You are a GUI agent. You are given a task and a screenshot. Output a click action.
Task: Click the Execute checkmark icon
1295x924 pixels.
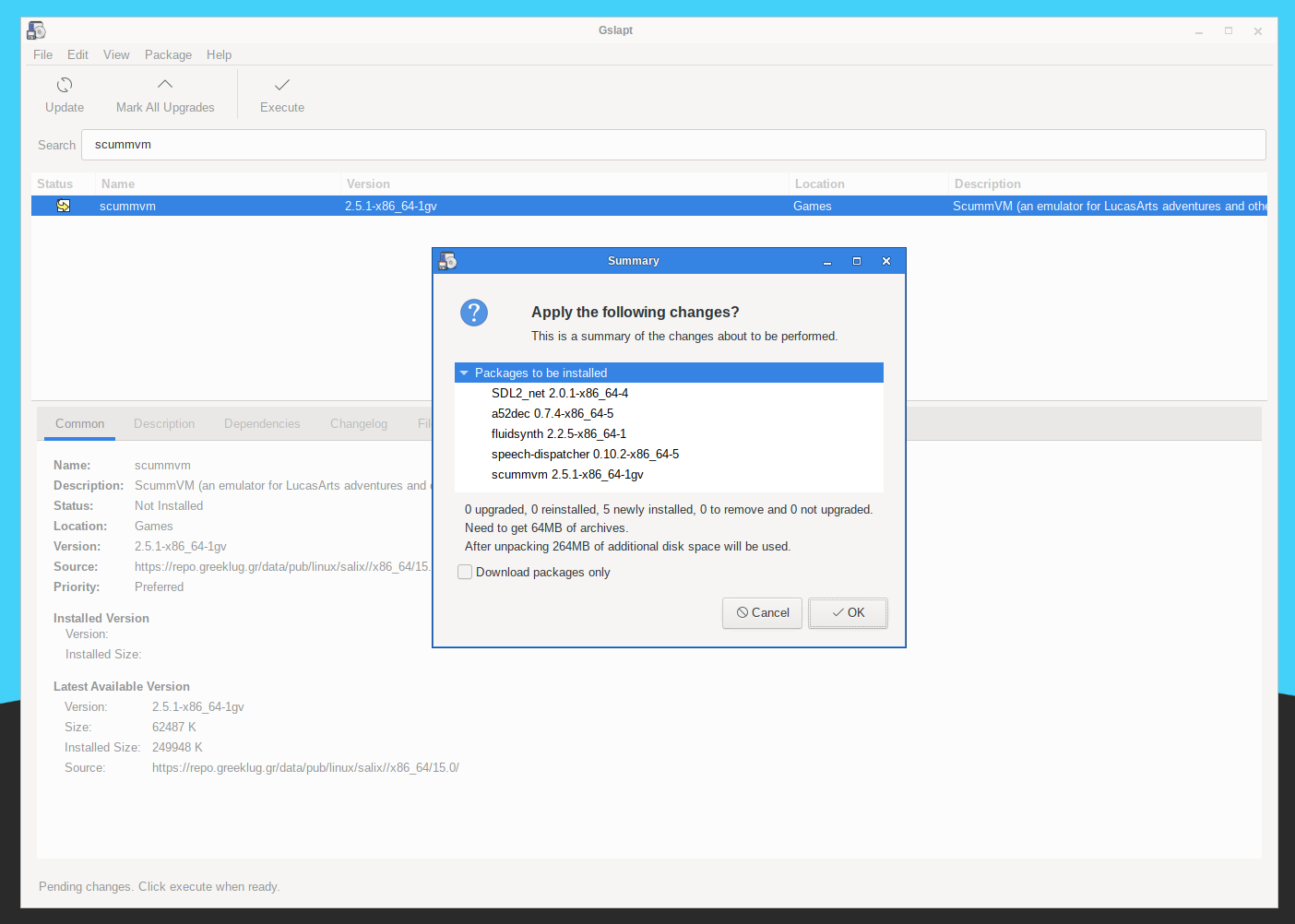pos(282,85)
